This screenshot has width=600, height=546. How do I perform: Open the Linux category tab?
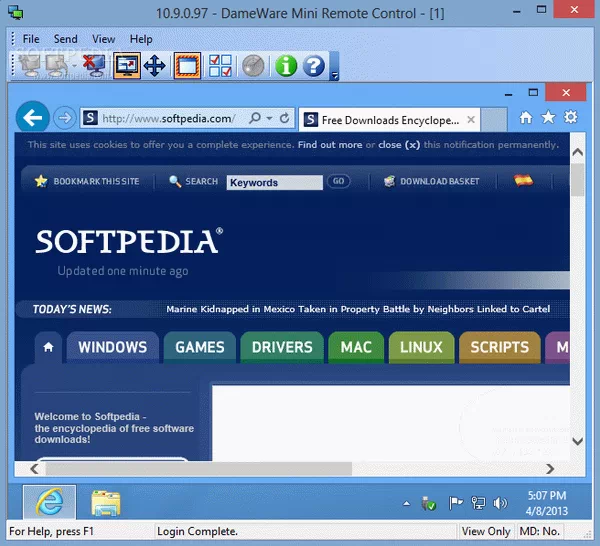point(421,347)
